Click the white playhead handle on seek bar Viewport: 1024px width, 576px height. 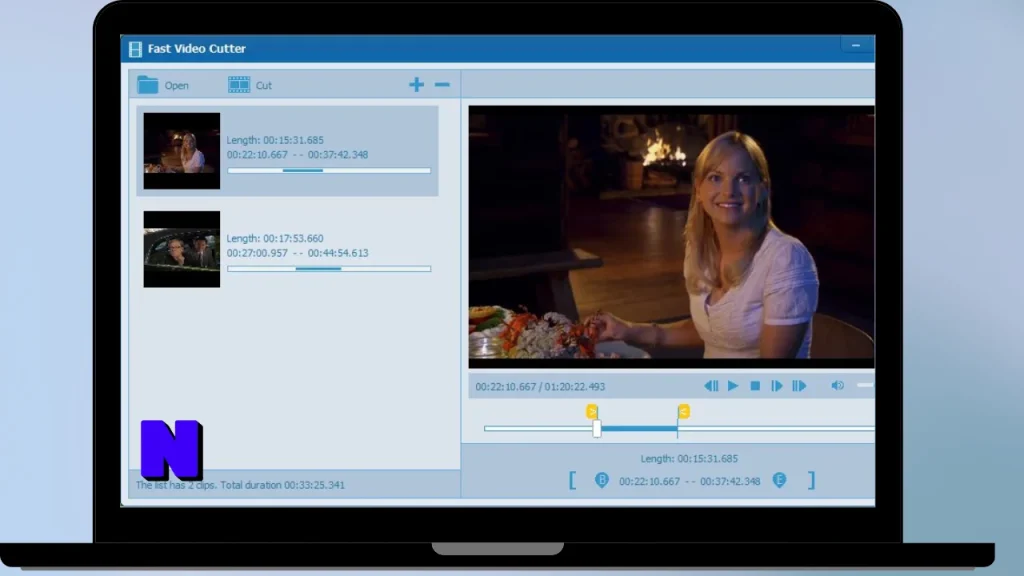click(596, 428)
